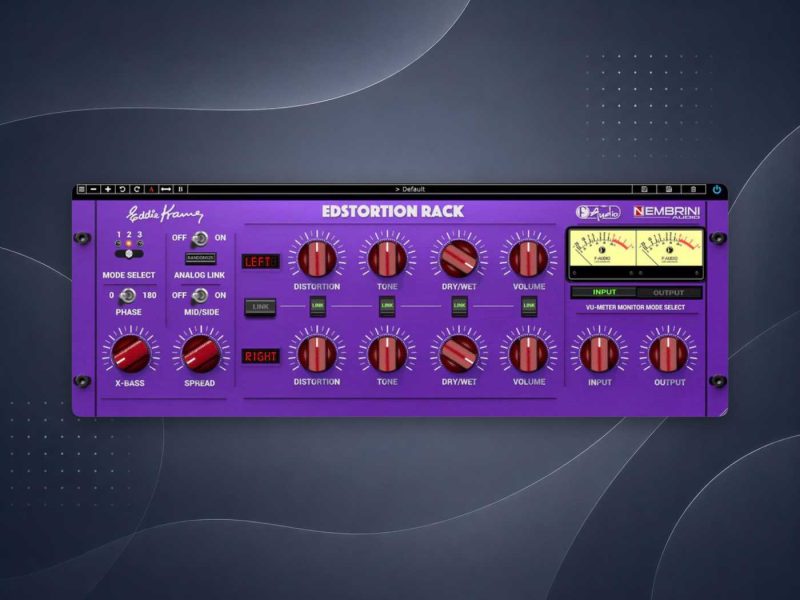
Task: Toggle the Dry/Wet link button
Action: [460, 306]
